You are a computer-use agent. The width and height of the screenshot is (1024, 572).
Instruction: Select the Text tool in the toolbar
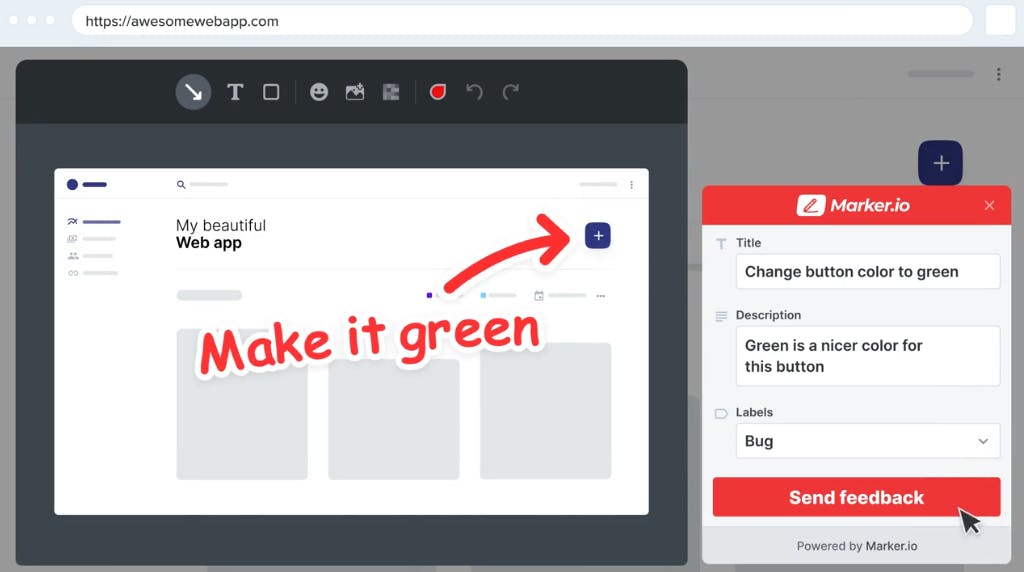click(235, 92)
